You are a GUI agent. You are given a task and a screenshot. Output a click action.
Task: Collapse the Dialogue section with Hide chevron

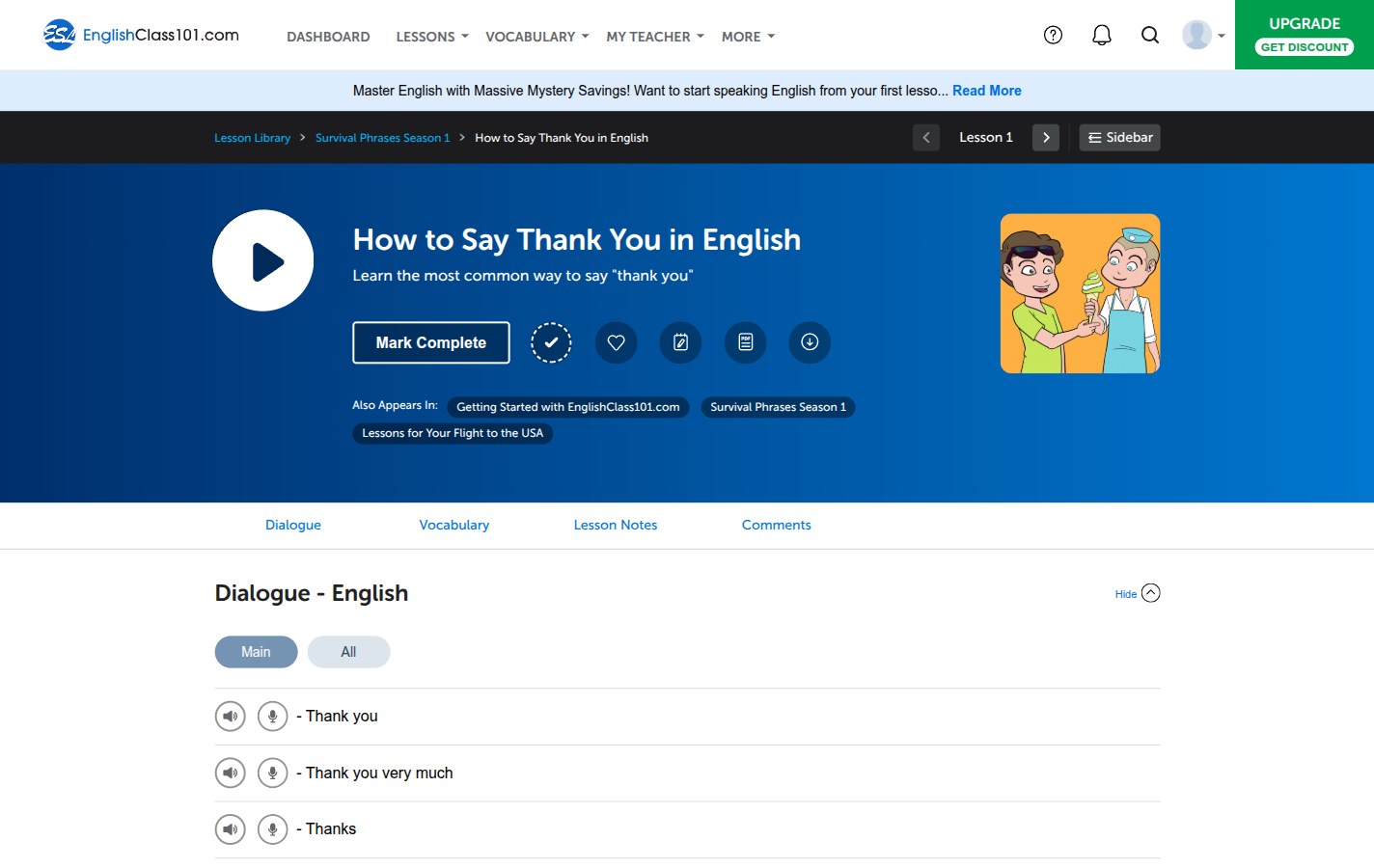tap(1139, 593)
